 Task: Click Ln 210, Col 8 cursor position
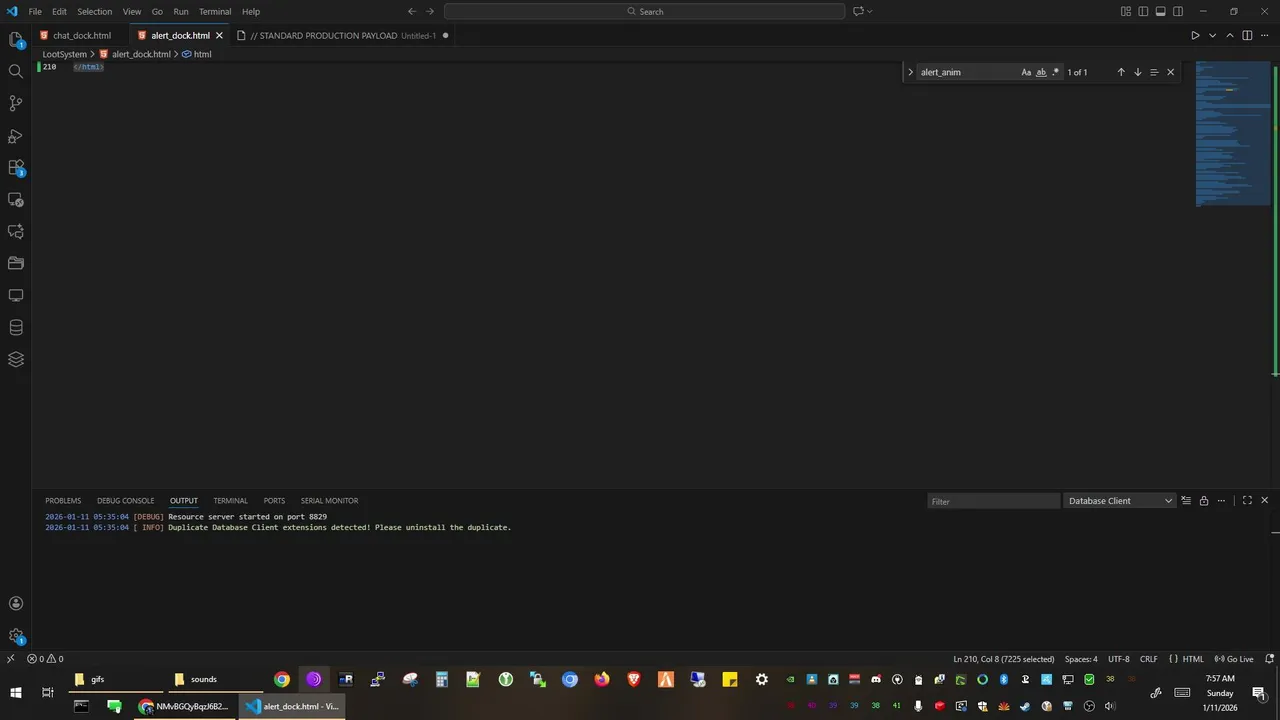tap(1003, 659)
